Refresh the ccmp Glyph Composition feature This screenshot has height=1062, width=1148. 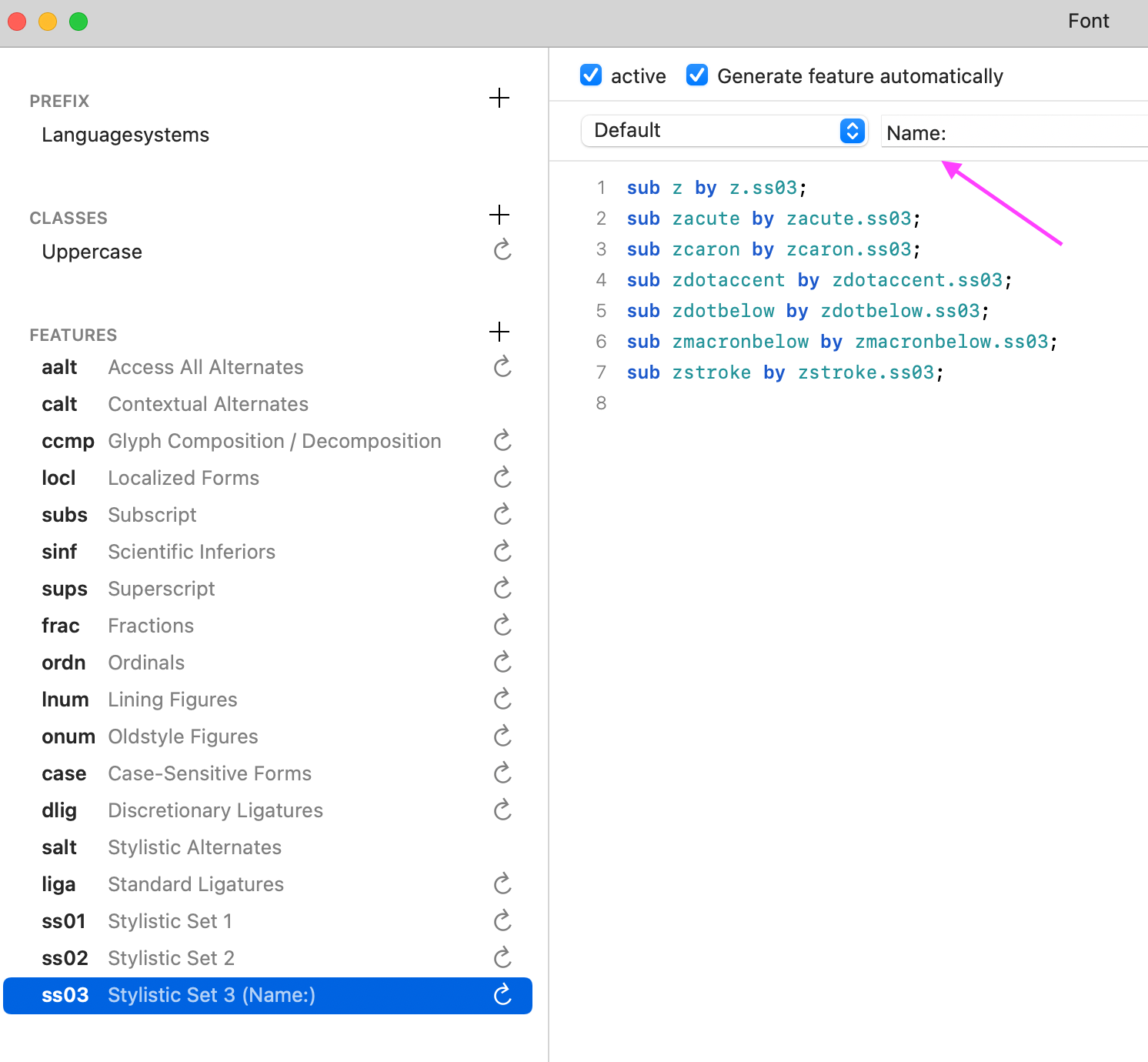point(502,440)
